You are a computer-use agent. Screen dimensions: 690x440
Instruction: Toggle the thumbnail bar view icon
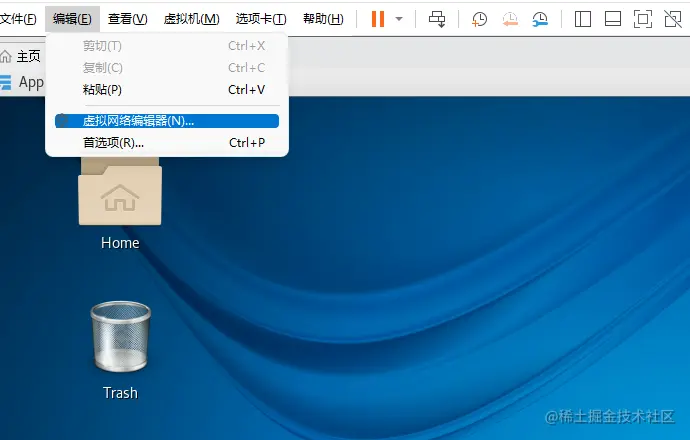pyautogui.click(x=613, y=19)
